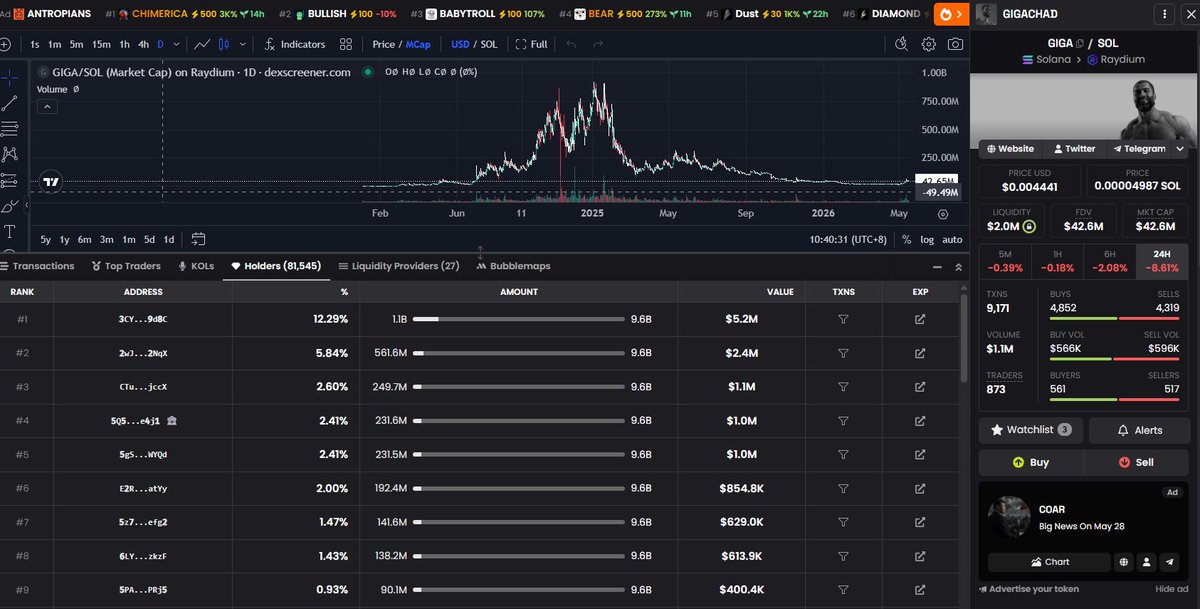Open the Indicators panel

pos(294,44)
